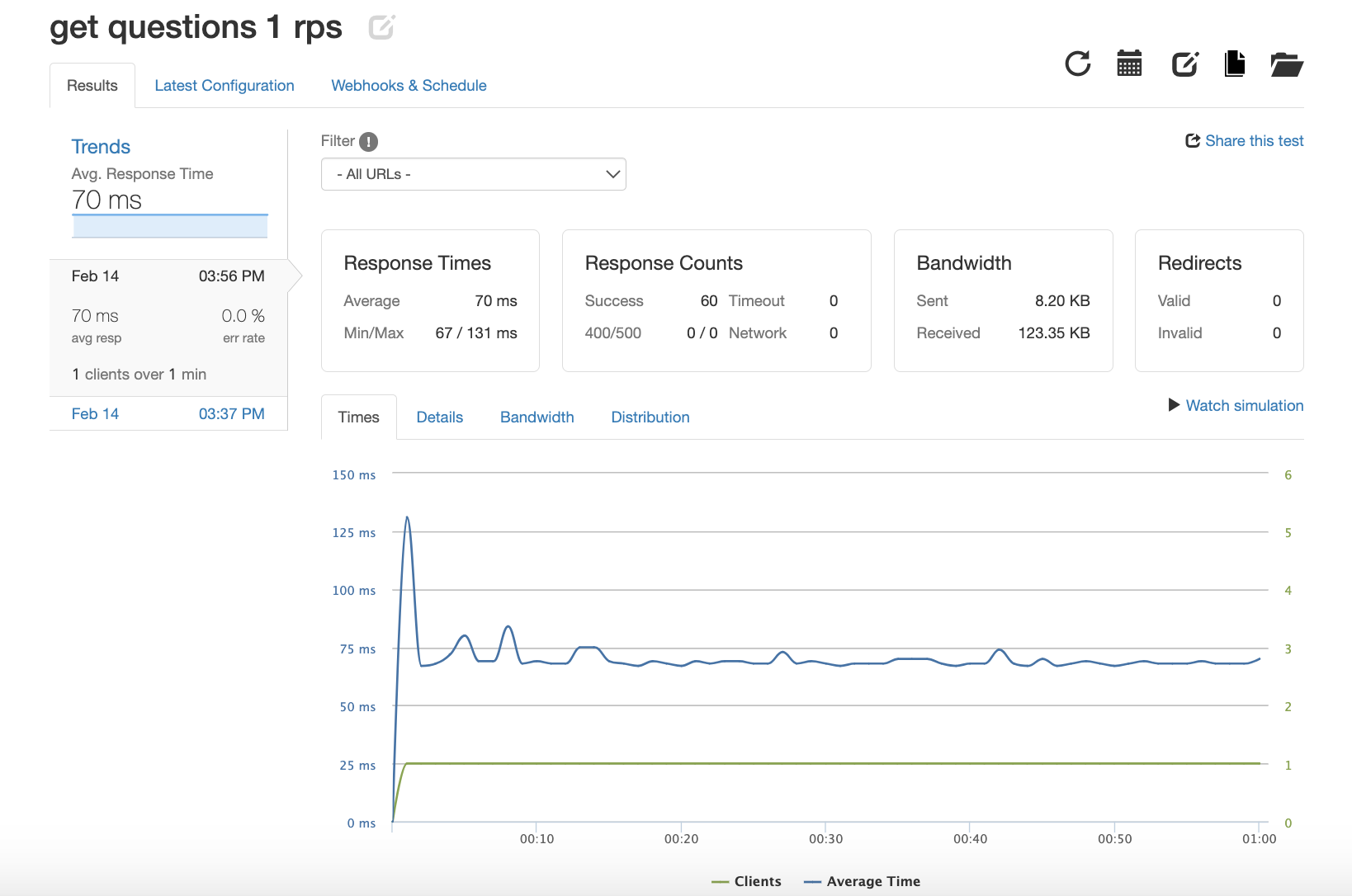This screenshot has height=896, width=1352.
Task: Click the Redirects card heading
Action: point(1199,263)
